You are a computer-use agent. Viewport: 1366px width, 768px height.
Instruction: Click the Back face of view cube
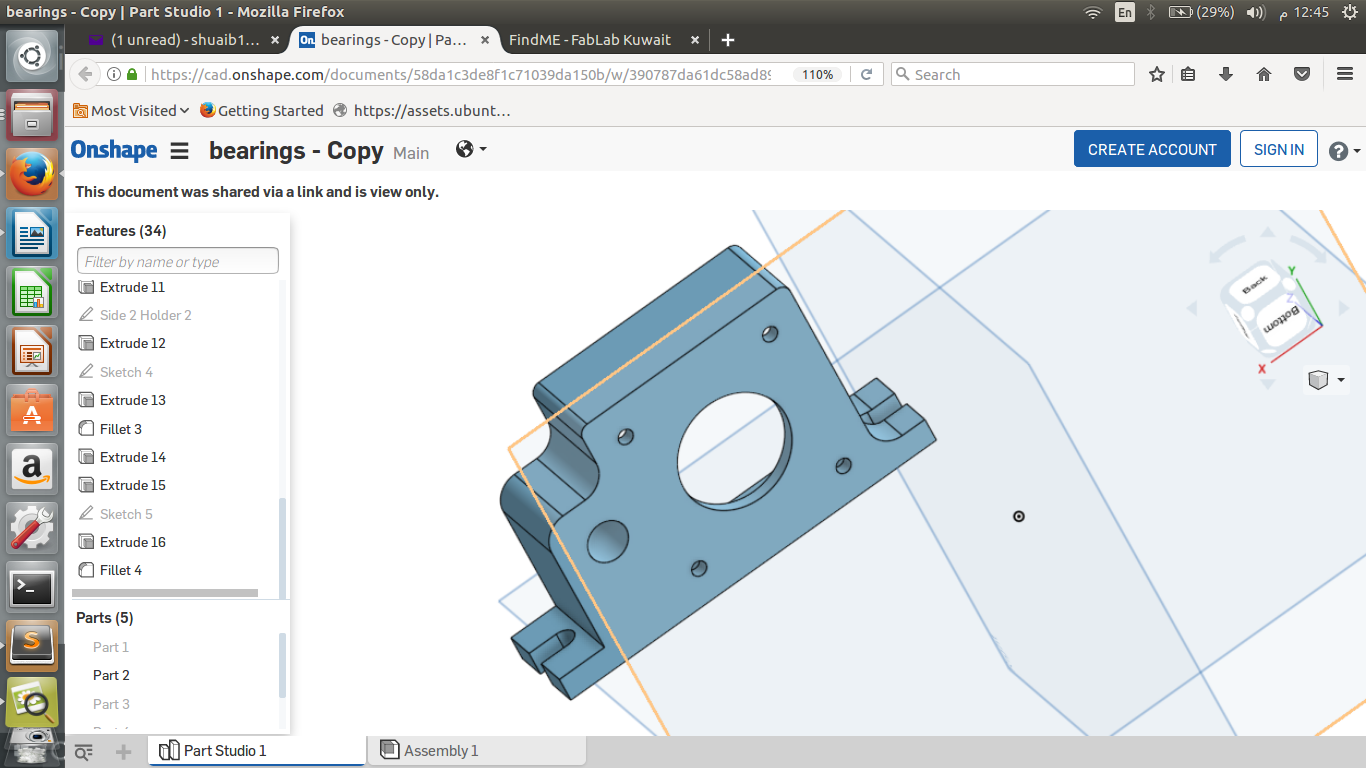(1253, 285)
